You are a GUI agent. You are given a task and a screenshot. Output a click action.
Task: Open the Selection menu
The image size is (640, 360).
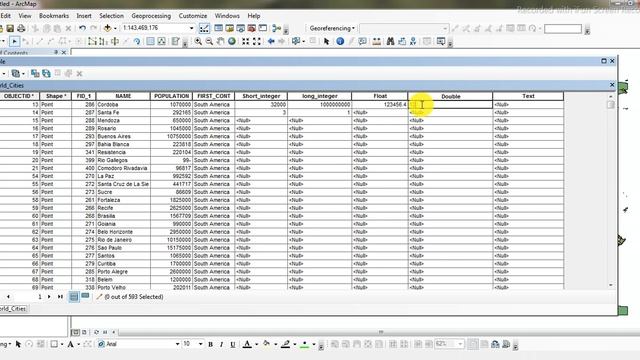[111, 16]
